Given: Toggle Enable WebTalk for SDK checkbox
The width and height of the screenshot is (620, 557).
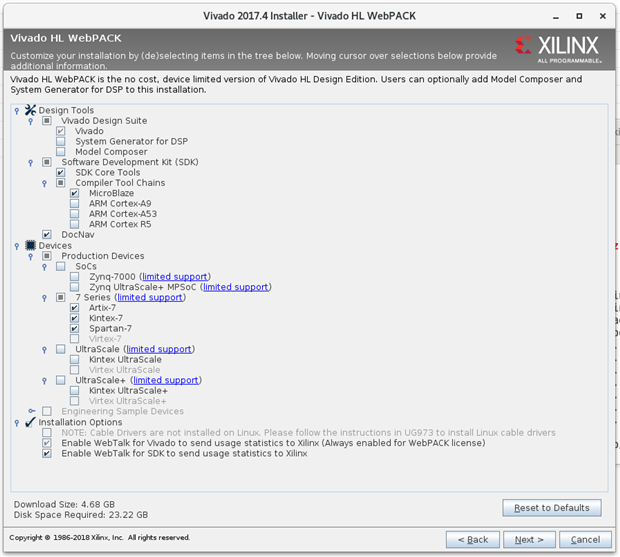Looking at the screenshot, I should (47, 453).
